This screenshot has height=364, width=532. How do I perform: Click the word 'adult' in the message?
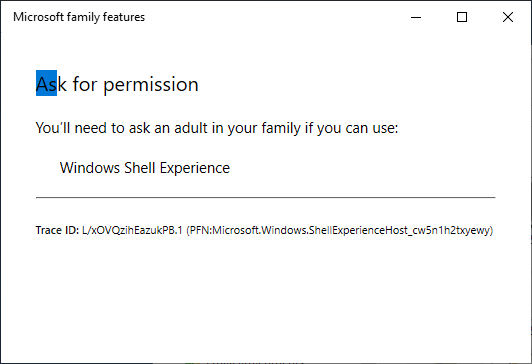click(x=191, y=128)
